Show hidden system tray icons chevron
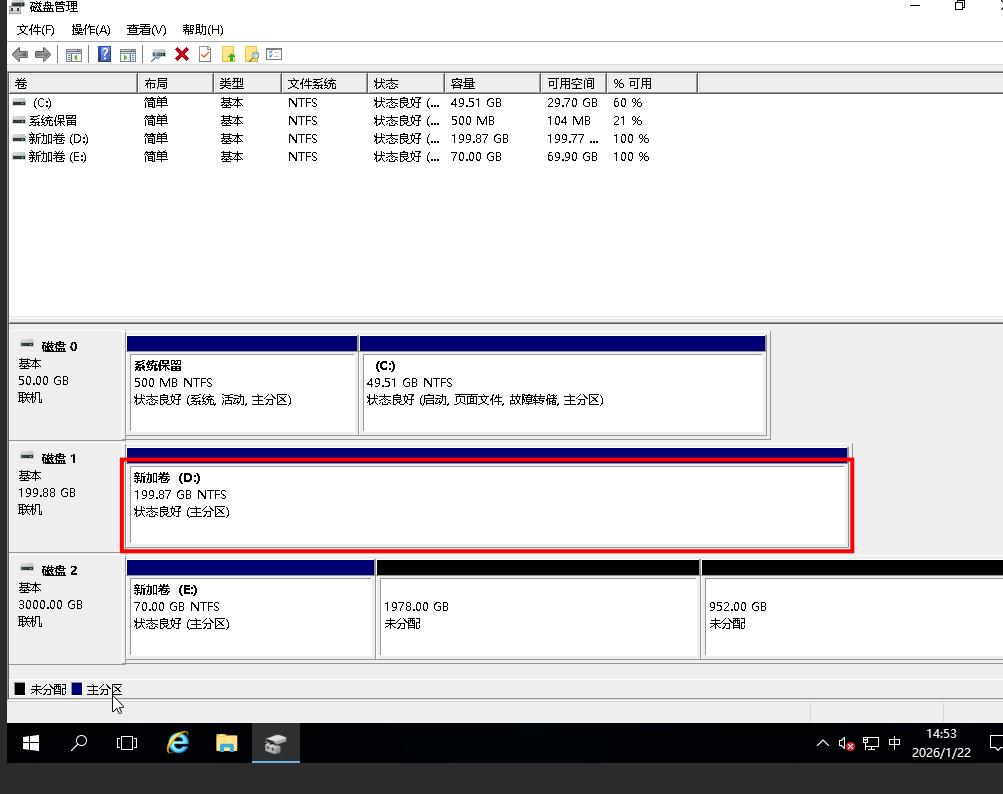 823,743
